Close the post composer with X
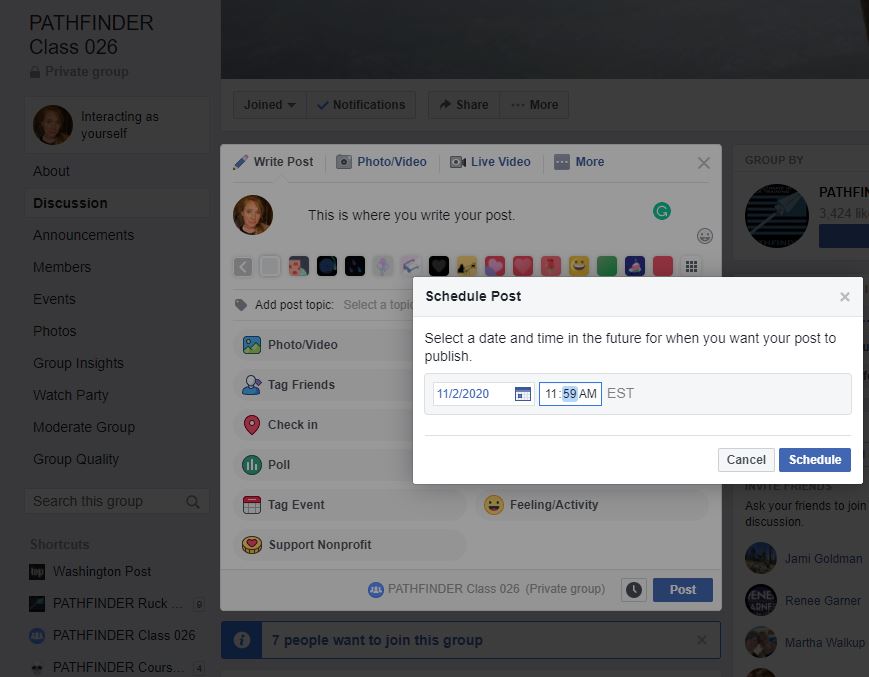This screenshot has width=869, height=677. (704, 163)
